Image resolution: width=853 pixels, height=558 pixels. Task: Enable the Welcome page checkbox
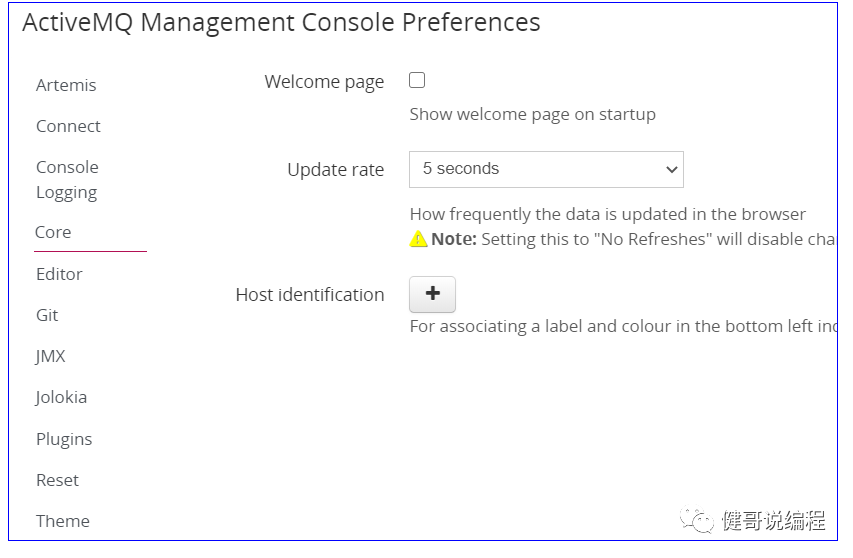pyautogui.click(x=417, y=81)
